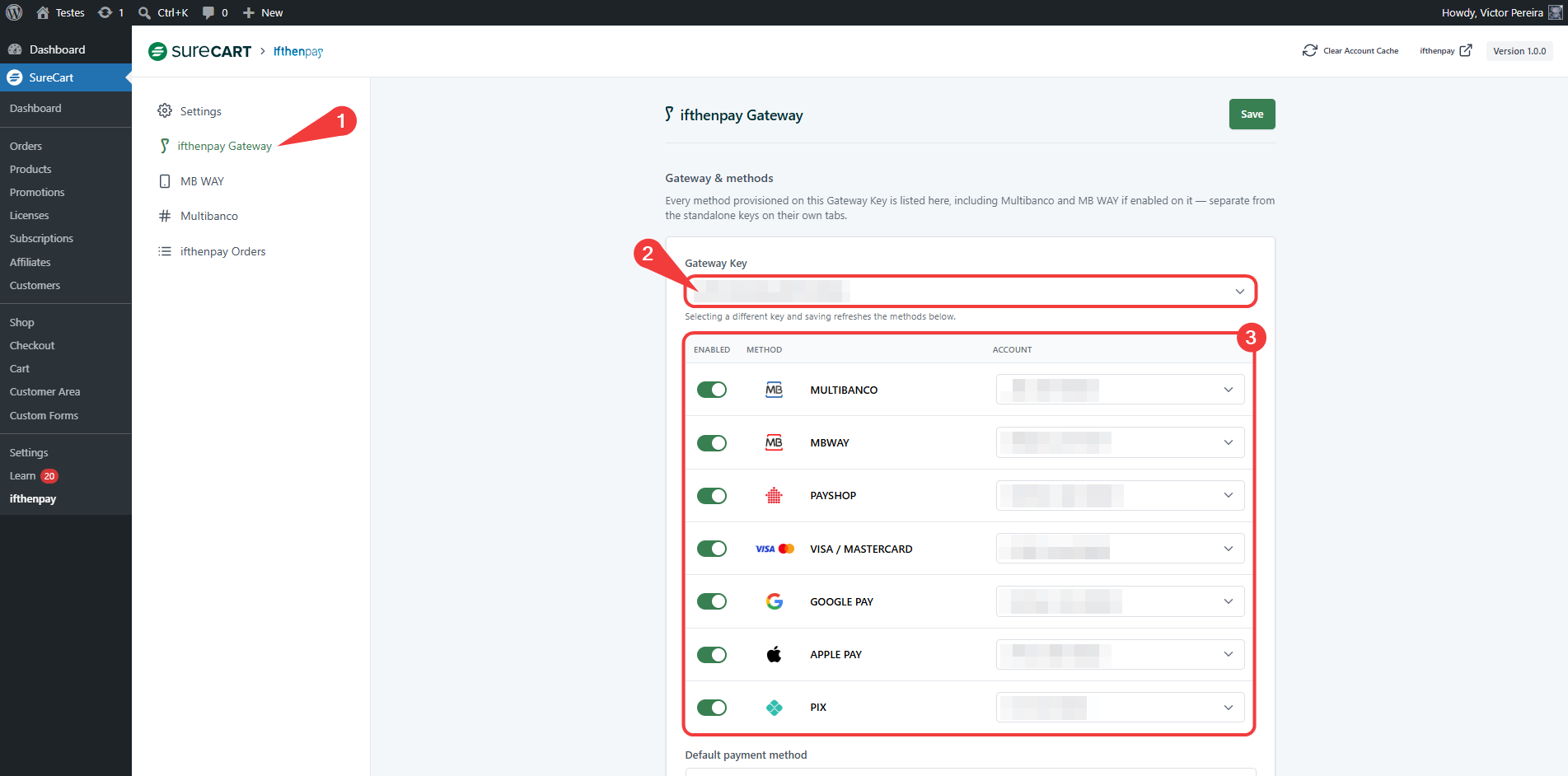Click the updates icon in admin bar
1568x776 pixels.
(x=105, y=12)
